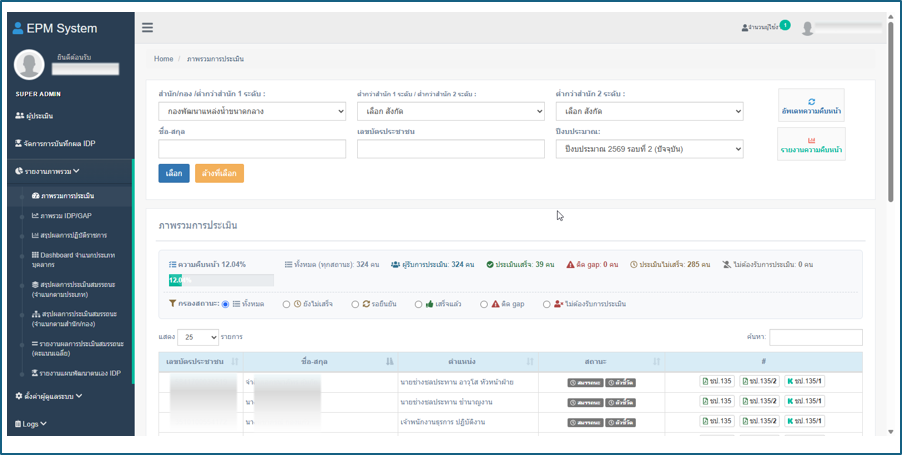This screenshot has height=455, width=902.
Task: Click the อัพเดทความคืบหน้า button
Action: click(811, 105)
